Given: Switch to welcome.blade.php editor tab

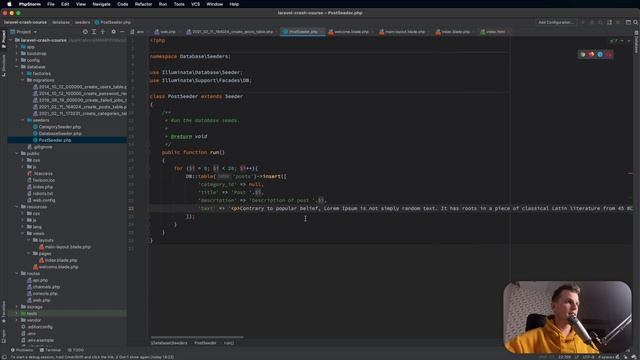Looking at the screenshot, I should click(348, 31).
